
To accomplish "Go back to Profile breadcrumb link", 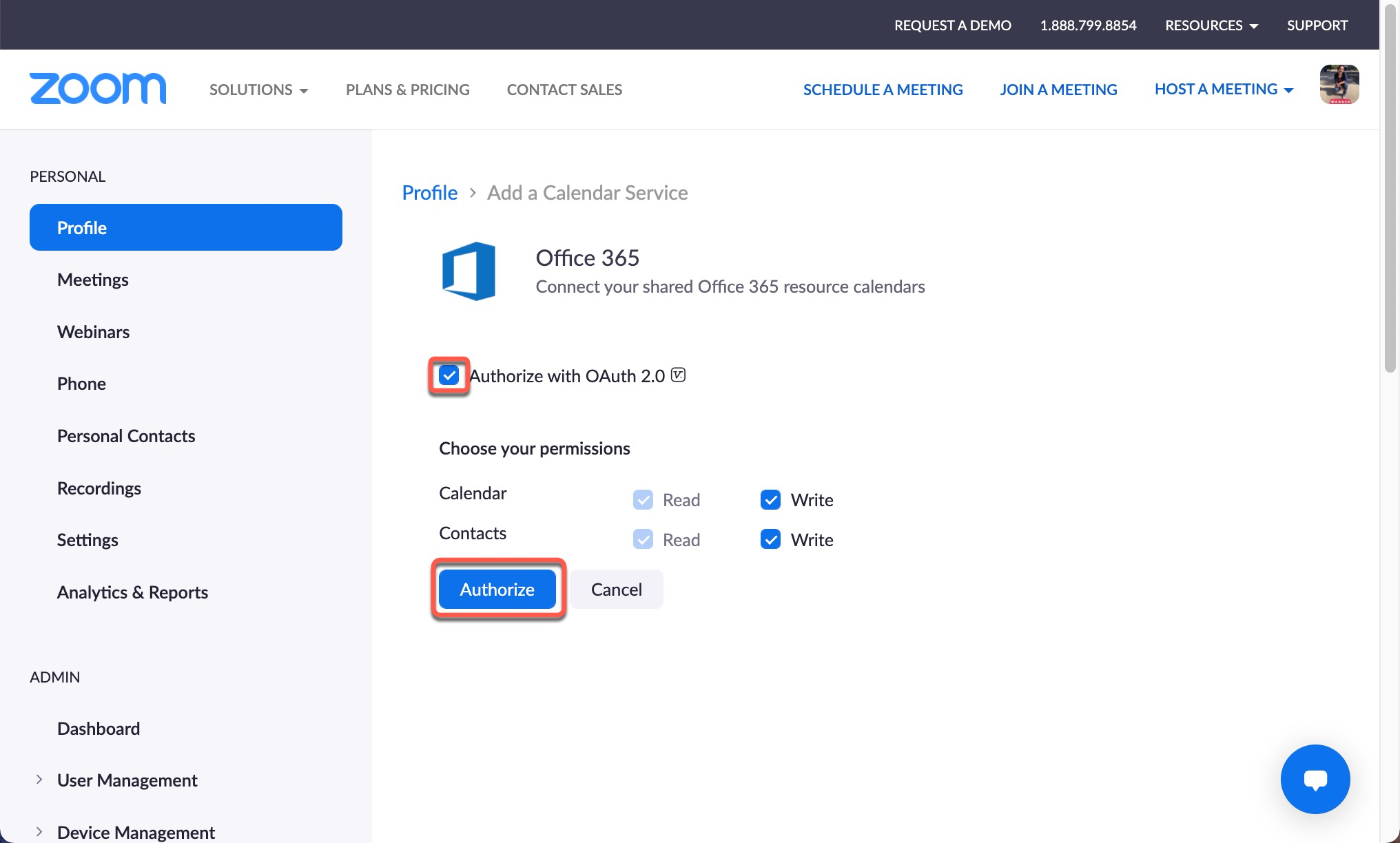I will (x=429, y=192).
